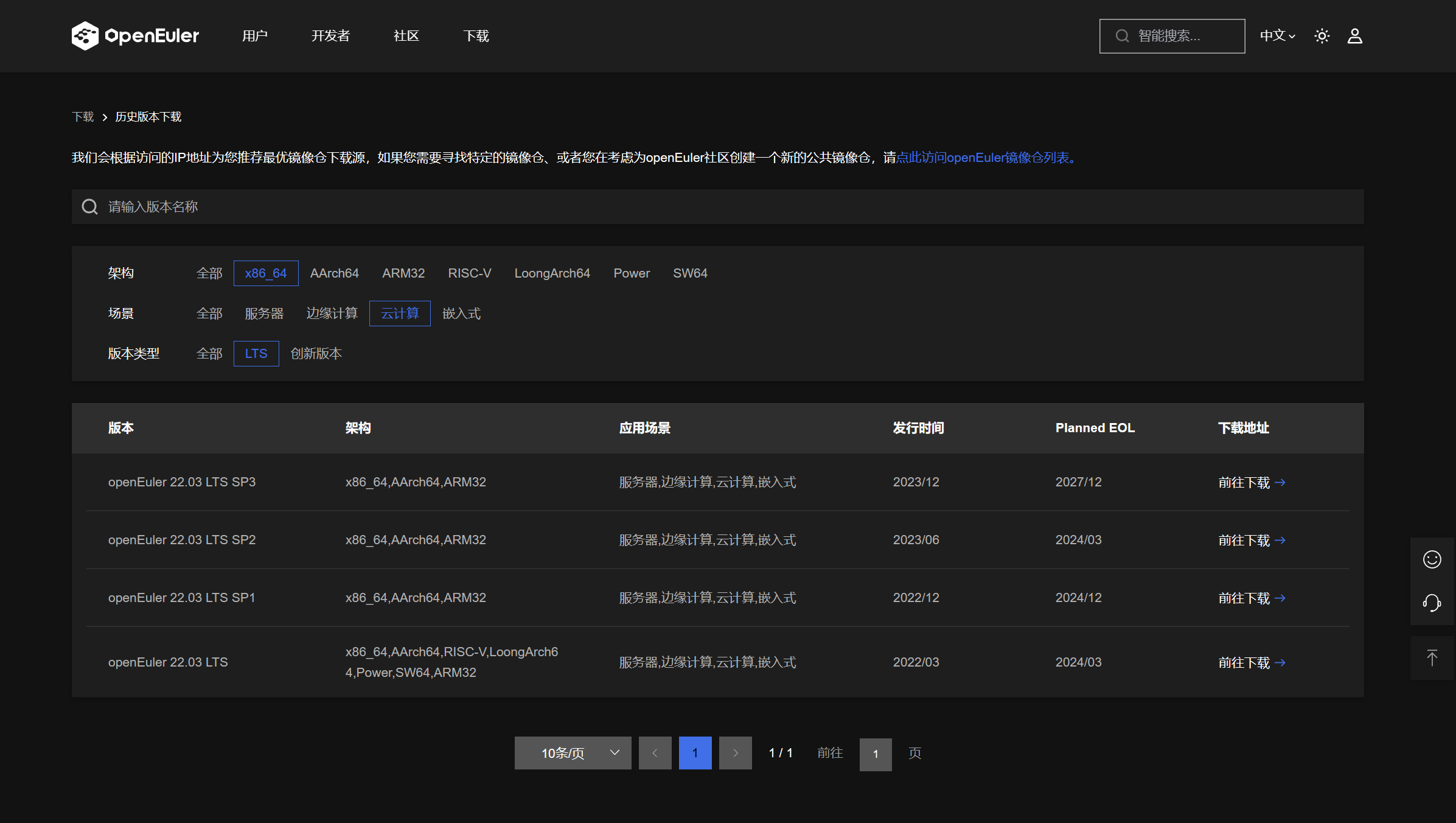Image resolution: width=1456 pixels, height=823 pixels.
Task: Select the 服务器 scenario filter
Action: [x=264, y=313]
